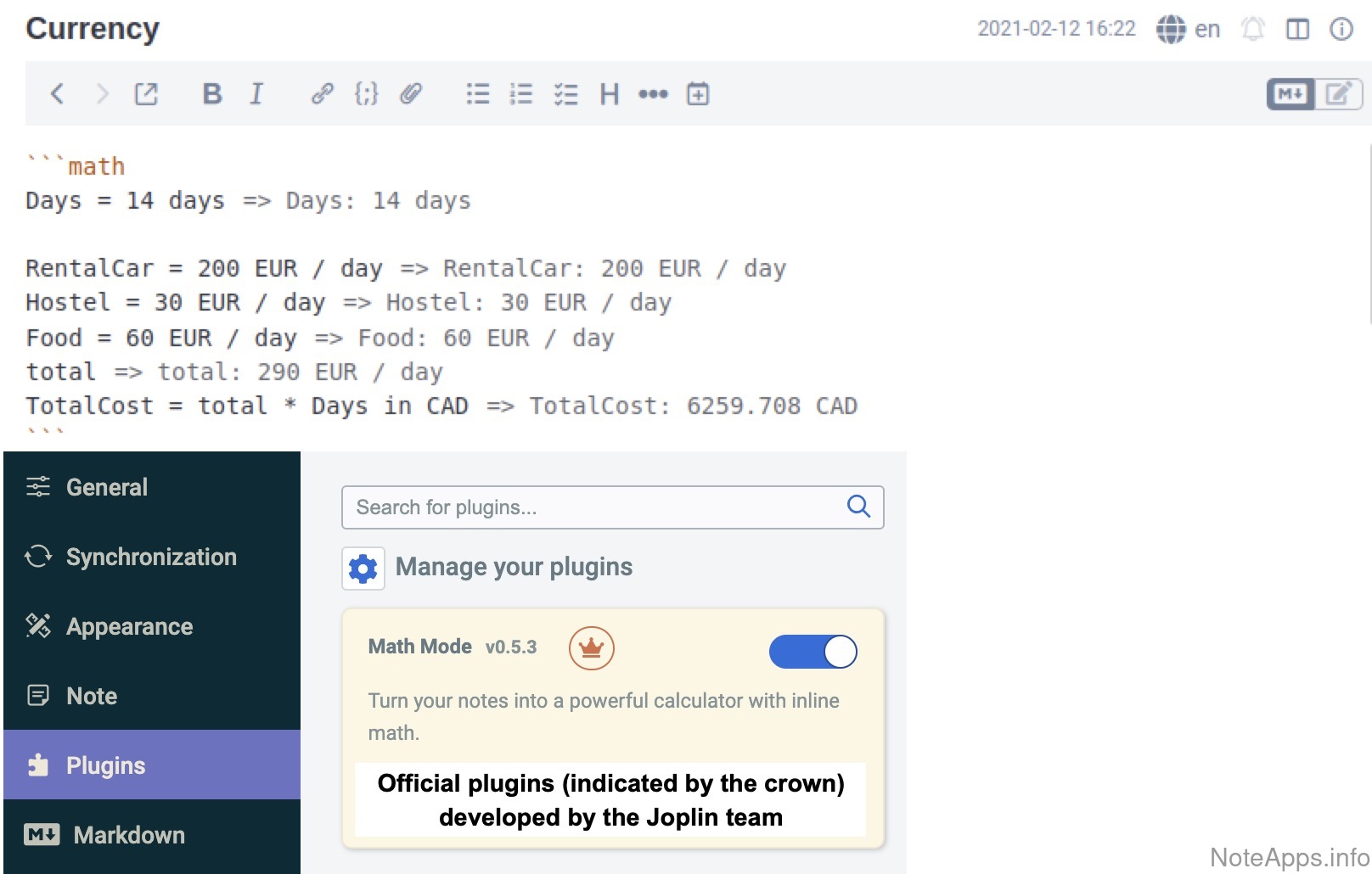This screenshot has height=874, width=1372.
Task: Insert a code block using the braces icon
Action: (366, 93)
